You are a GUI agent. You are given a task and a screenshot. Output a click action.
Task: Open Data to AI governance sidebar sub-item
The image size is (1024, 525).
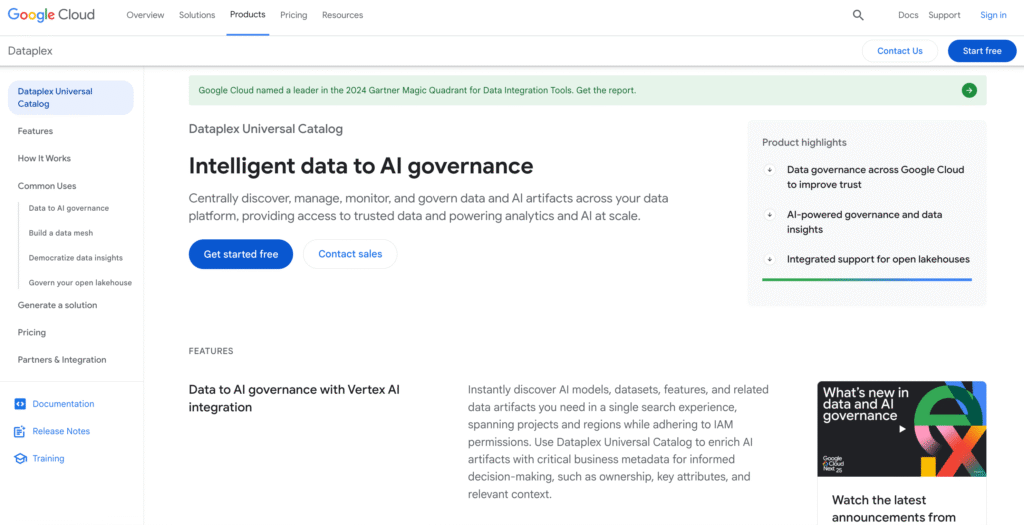pyautogui.click(x=69, y=208)
